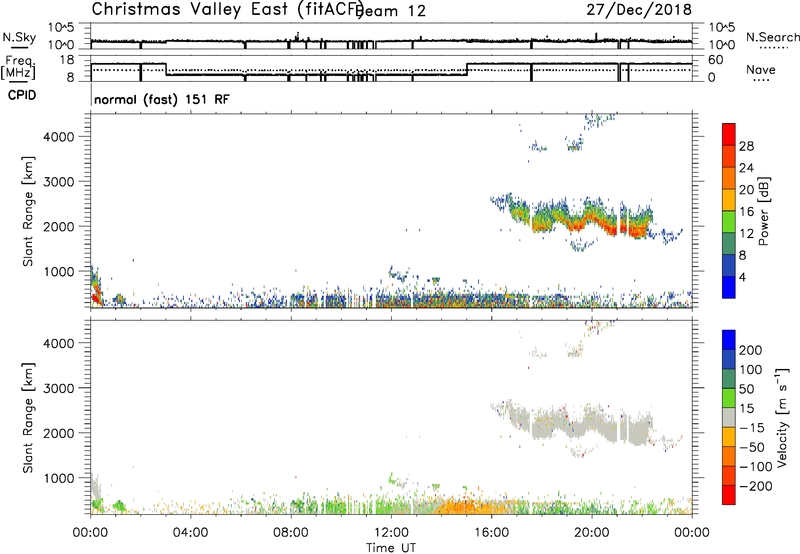The height and width of the screenshot is (554, 800).
Task: Click the '00:00' tick label at the end of the time axis
Action: coord(692,533)
